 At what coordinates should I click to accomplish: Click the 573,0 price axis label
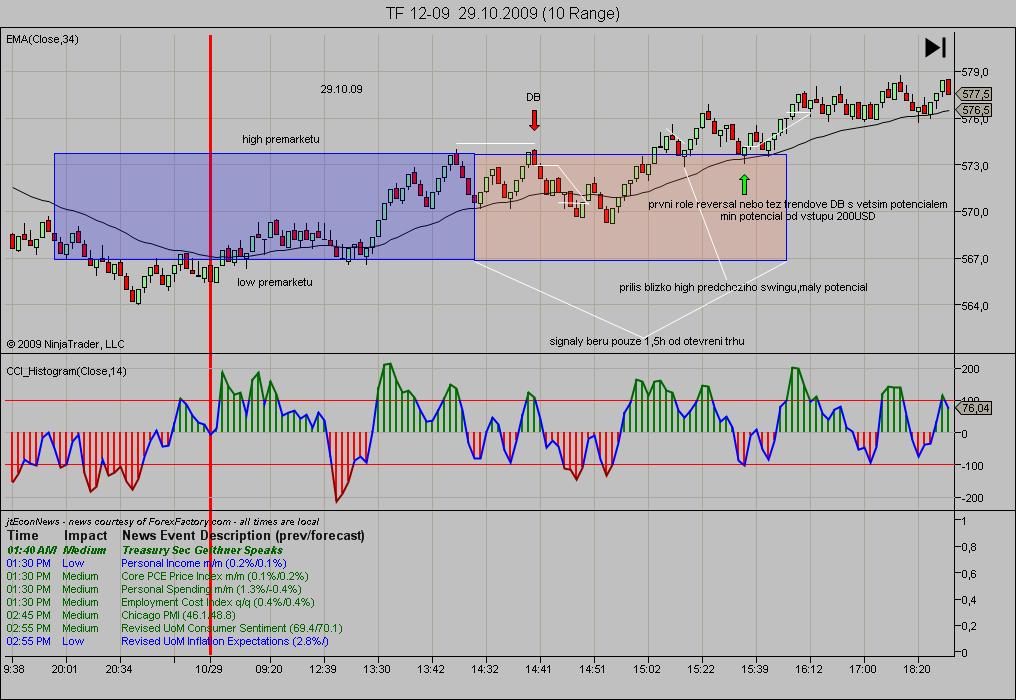pos(976,166)
